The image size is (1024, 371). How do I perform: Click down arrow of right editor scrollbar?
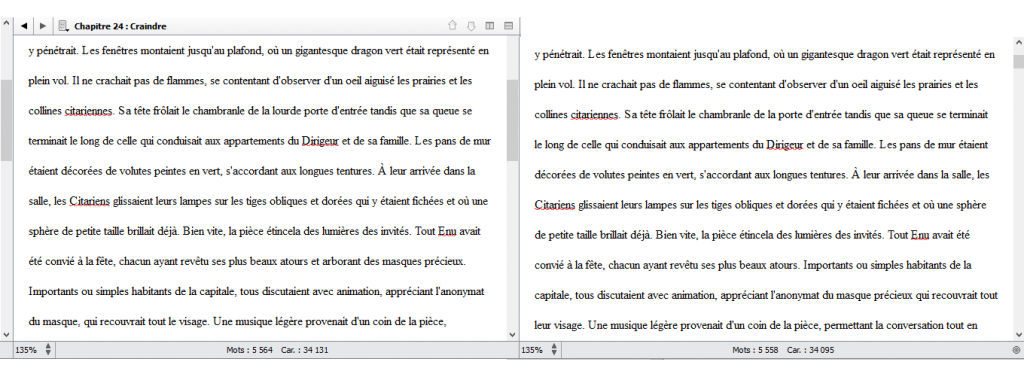[x=1018, y=334]
